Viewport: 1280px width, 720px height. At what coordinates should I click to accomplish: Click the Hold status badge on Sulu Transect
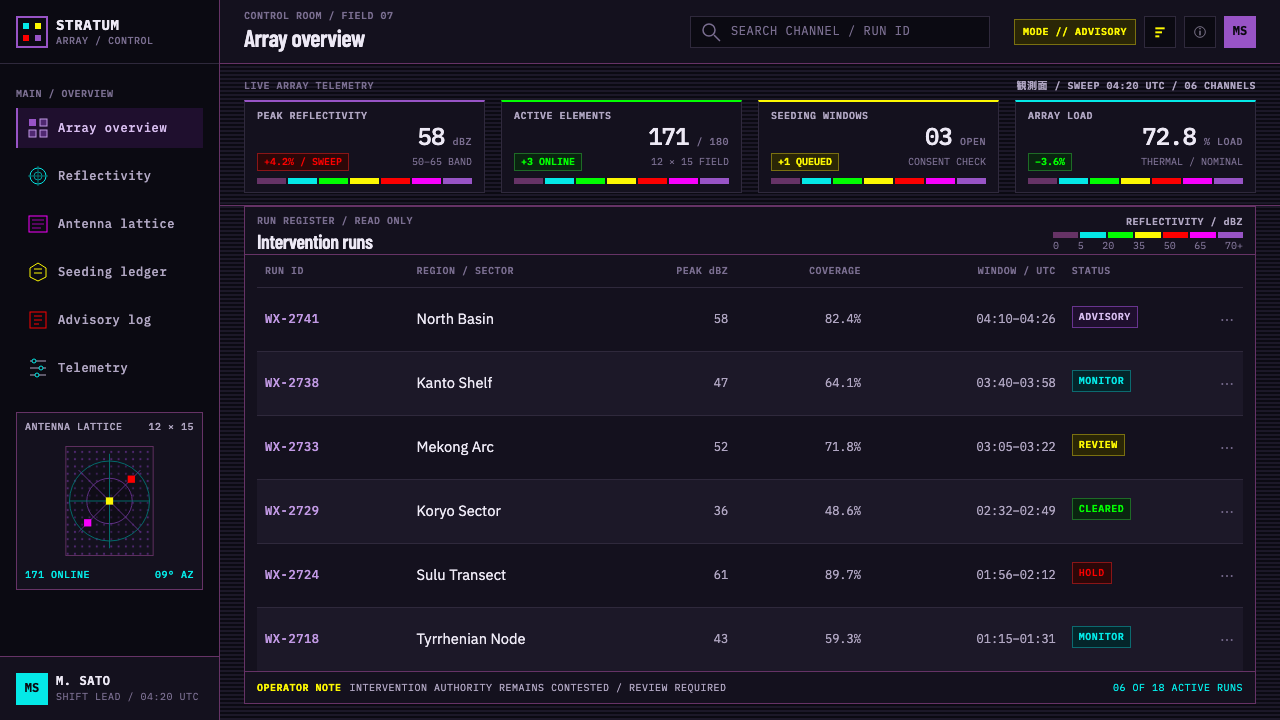1092,573
